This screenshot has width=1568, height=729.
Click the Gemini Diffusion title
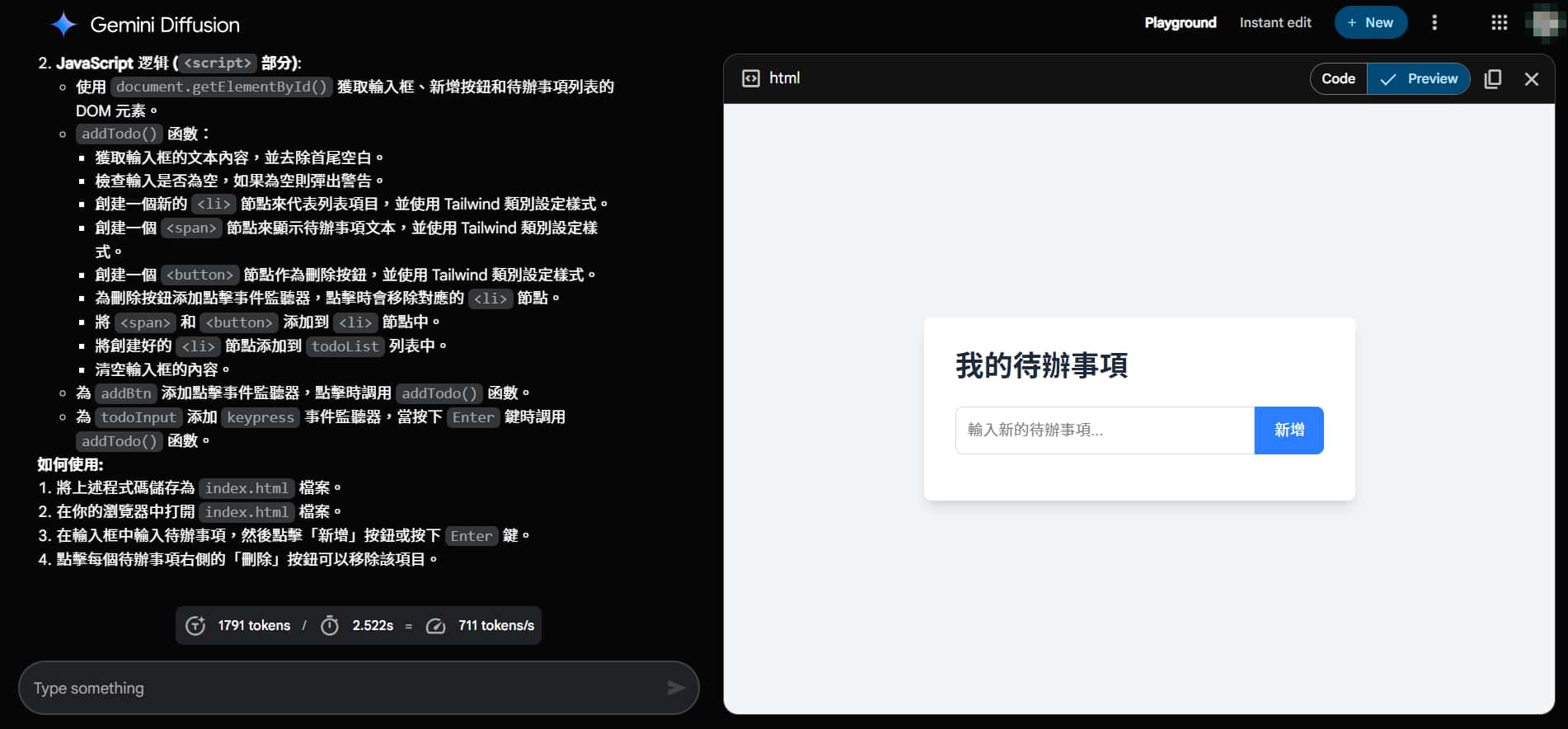(x=165, y=25)
